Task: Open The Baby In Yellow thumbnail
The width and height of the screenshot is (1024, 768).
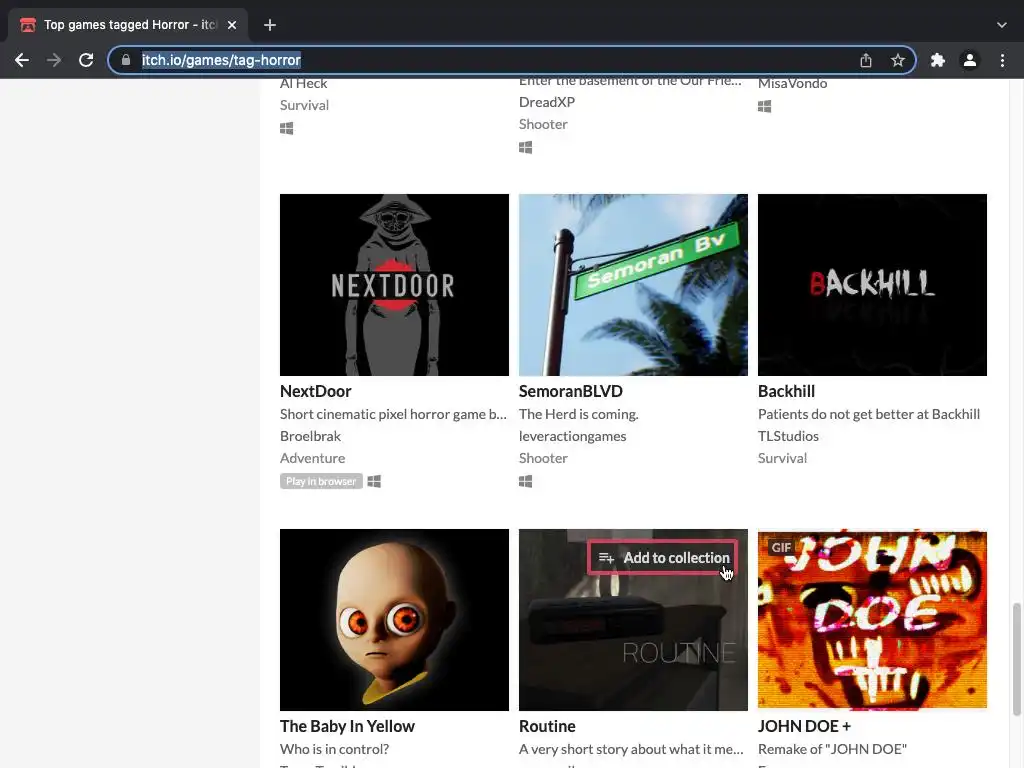Action: (x=394, y=620)
